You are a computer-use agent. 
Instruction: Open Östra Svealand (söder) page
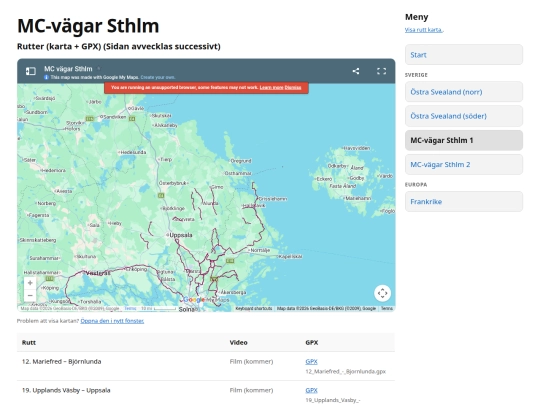click(x=464, y=116)
